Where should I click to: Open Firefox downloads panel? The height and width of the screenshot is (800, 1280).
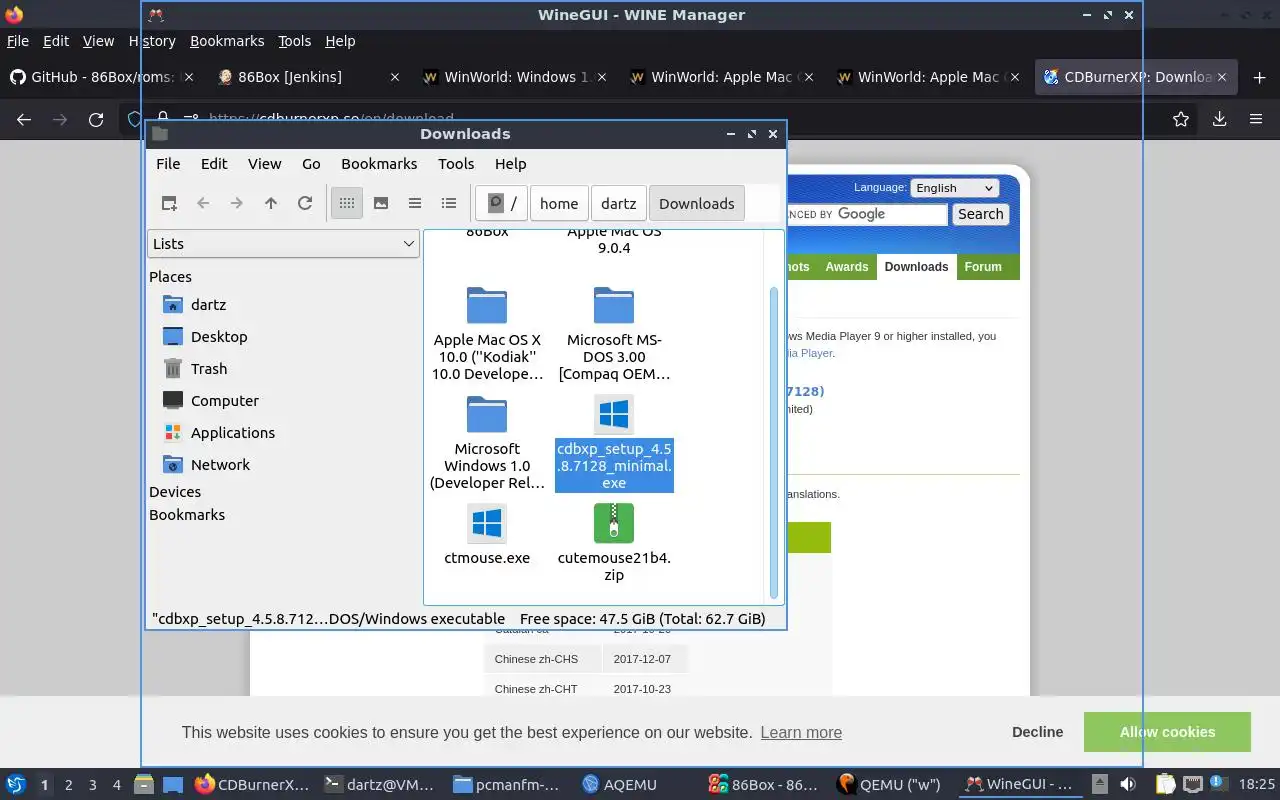click(x=1219, y=119)
